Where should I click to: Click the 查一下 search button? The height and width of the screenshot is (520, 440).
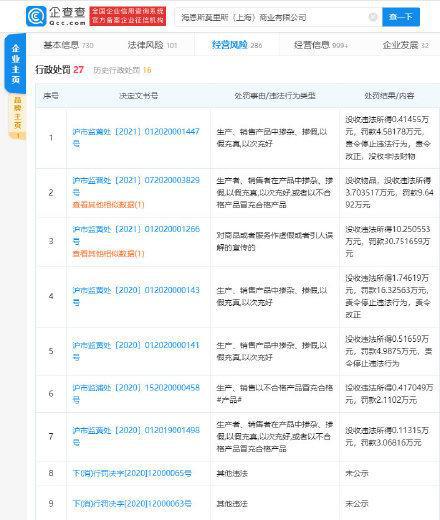(401, 17)
